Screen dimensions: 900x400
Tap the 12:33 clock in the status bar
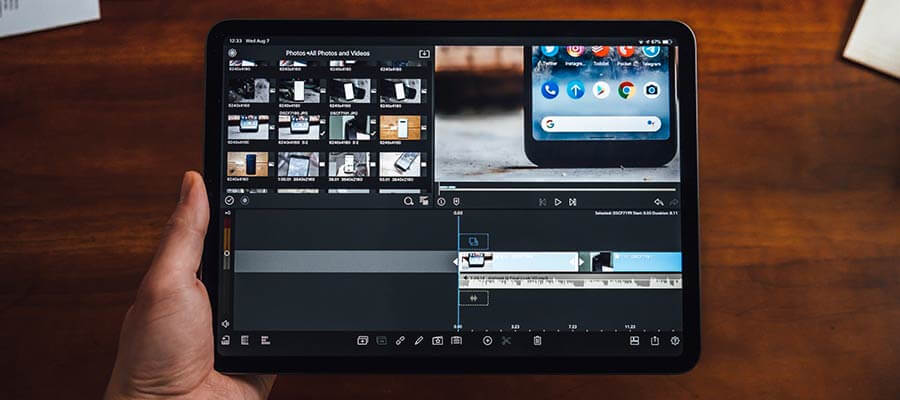coord(235,41)
